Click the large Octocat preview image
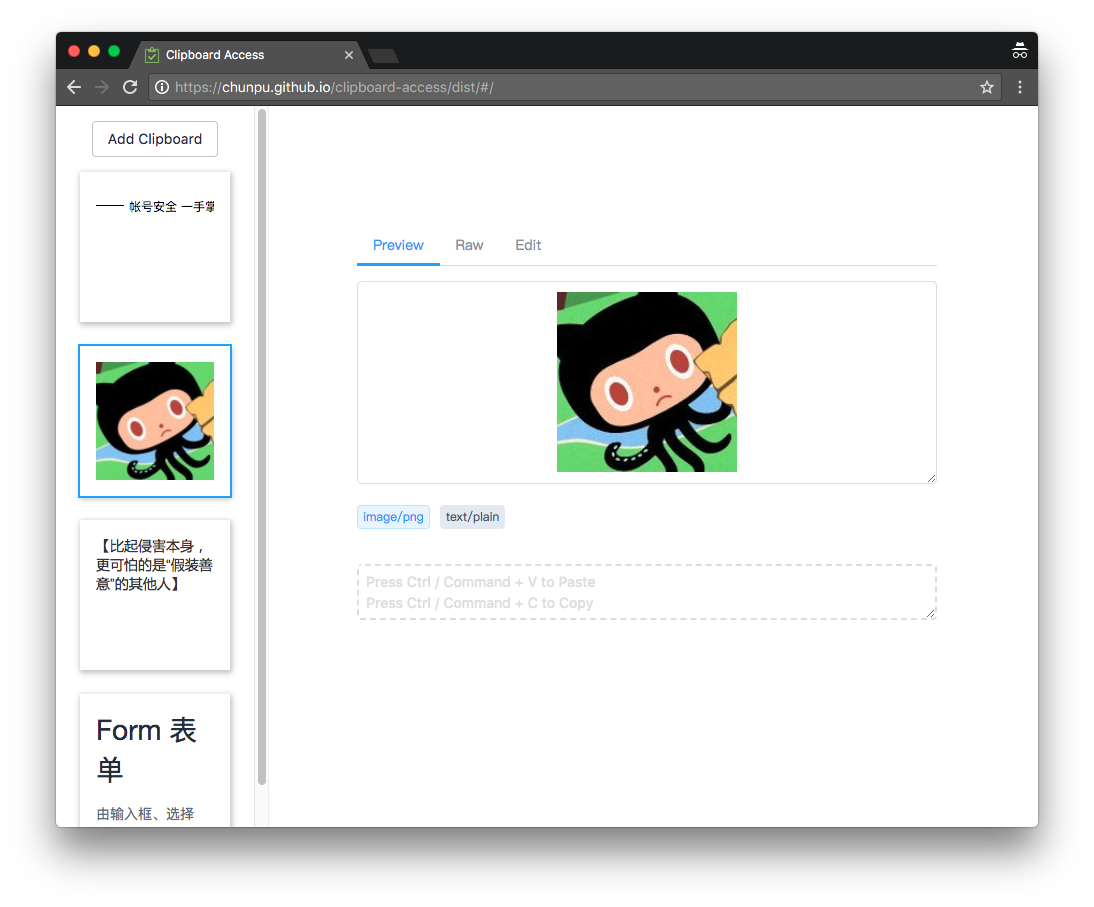 (647, 382)
